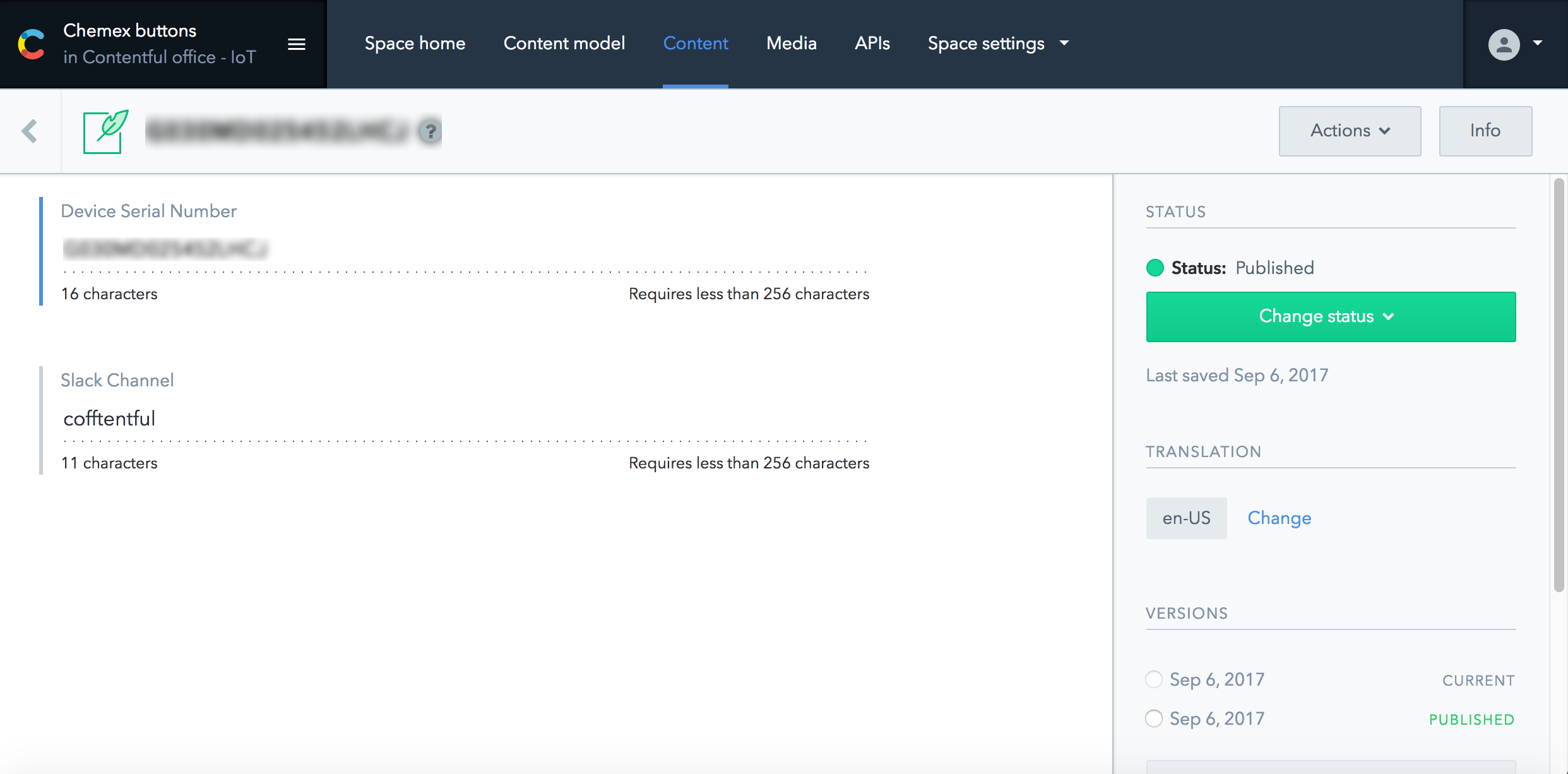Click the Contentful logo icon
1568x774 pixels.
32,44
